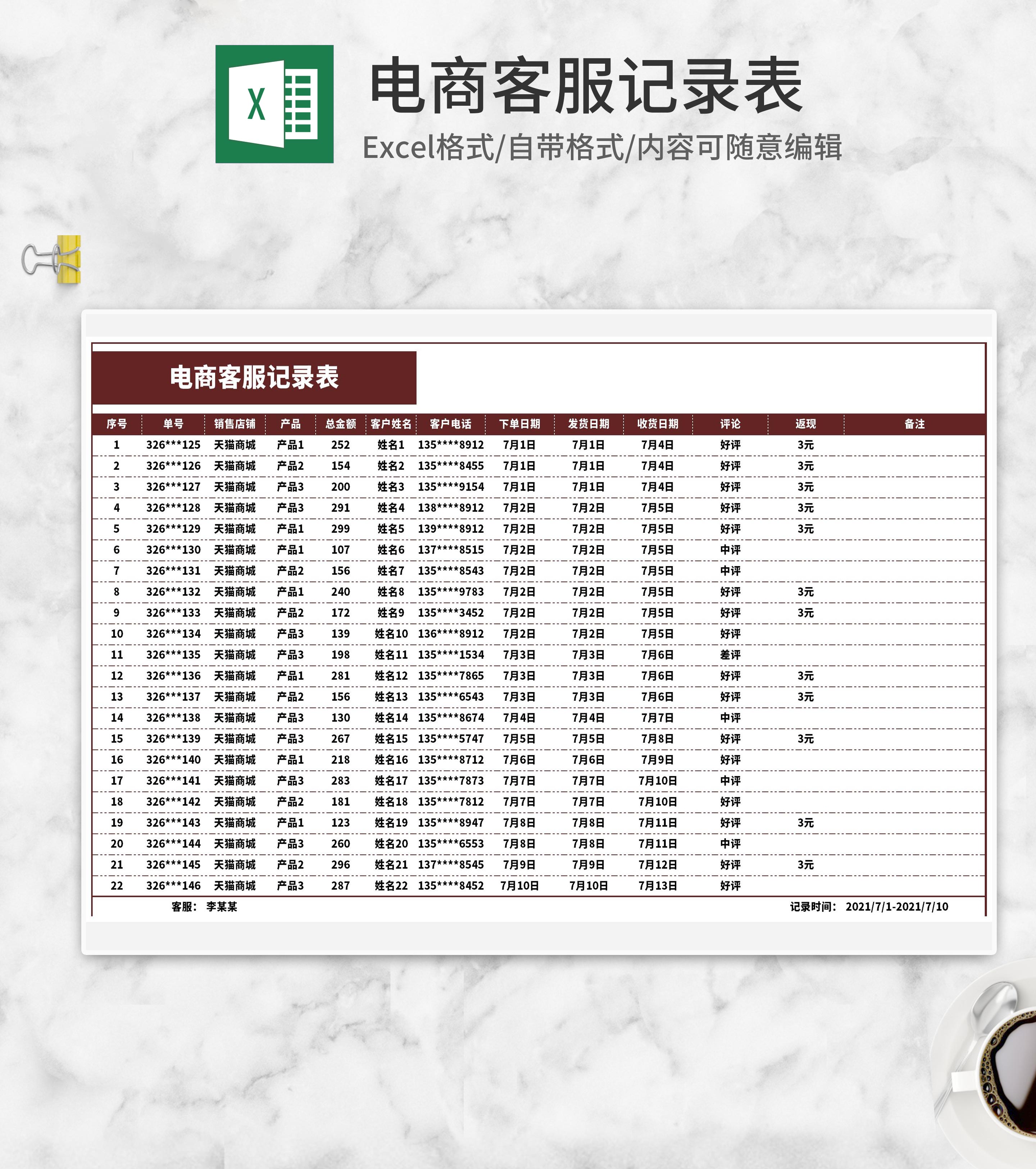Click customer service name 李某某

click(222, 906)
